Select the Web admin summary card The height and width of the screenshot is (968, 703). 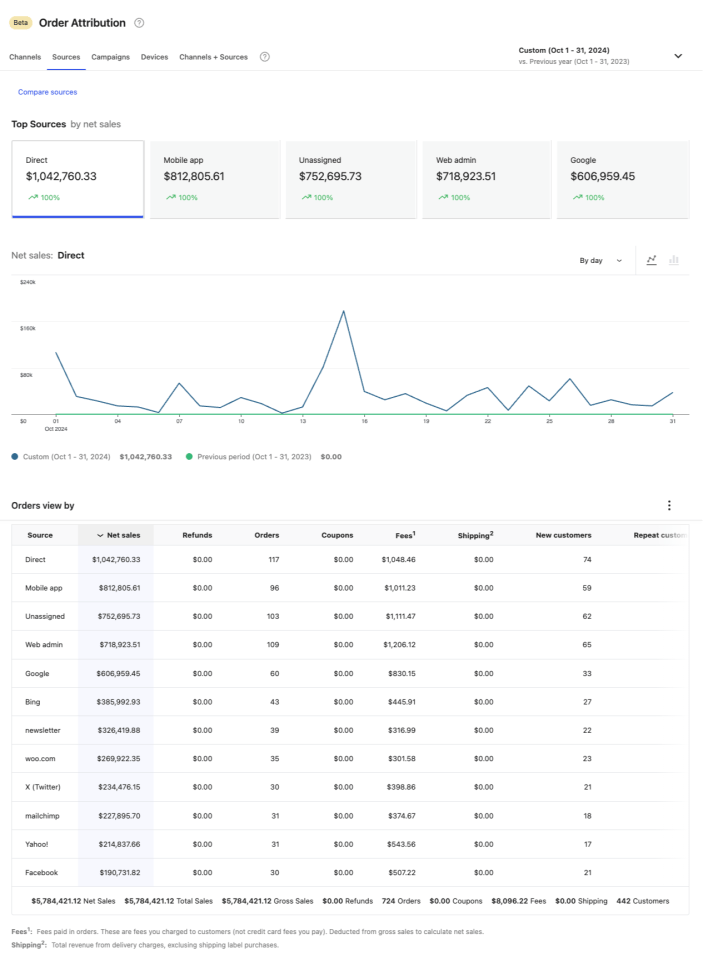[486, 179]
